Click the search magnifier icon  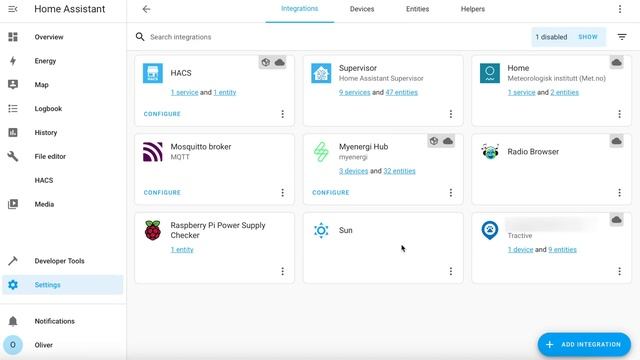coord(140,37)
